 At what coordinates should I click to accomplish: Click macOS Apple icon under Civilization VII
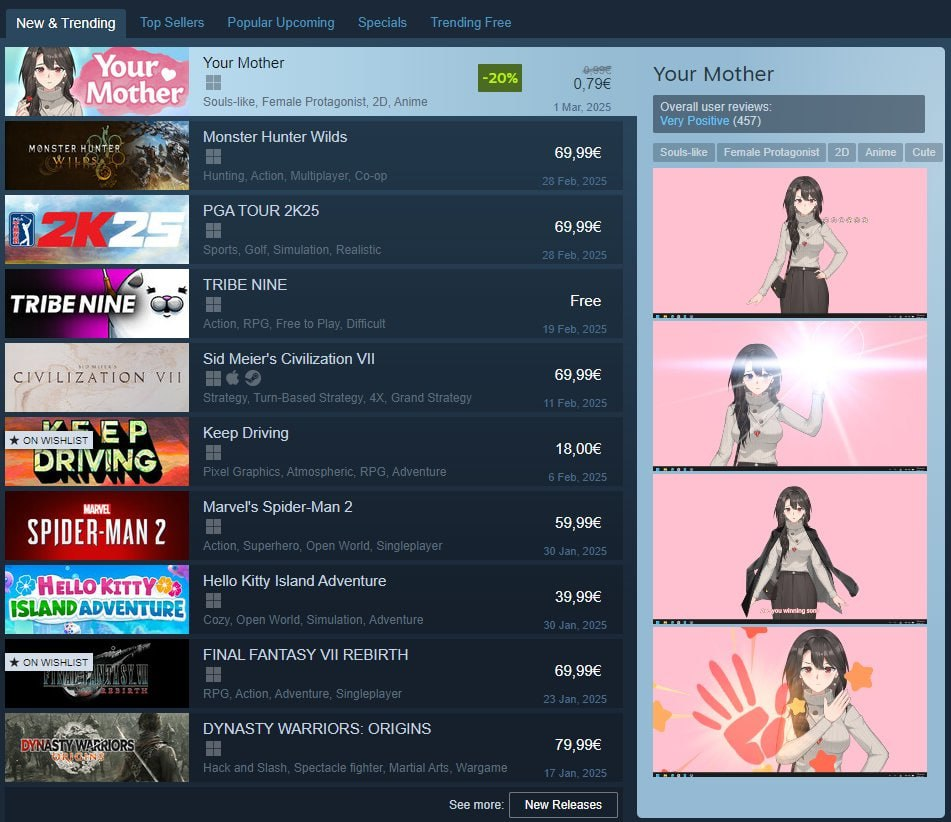(x=233, y=379)
